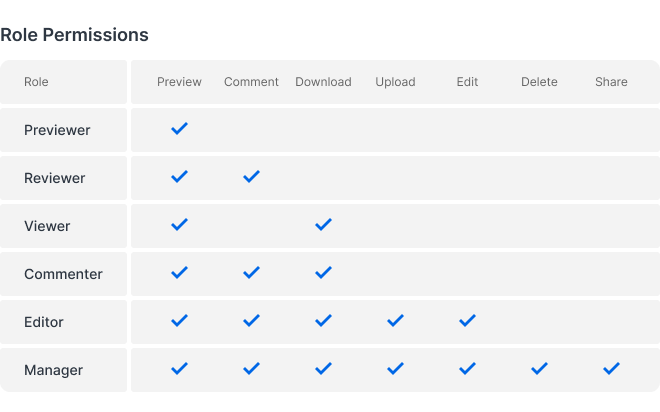The image size is (660, 412).
Task: Select the Manager role row label
Action: pos(53,370)
